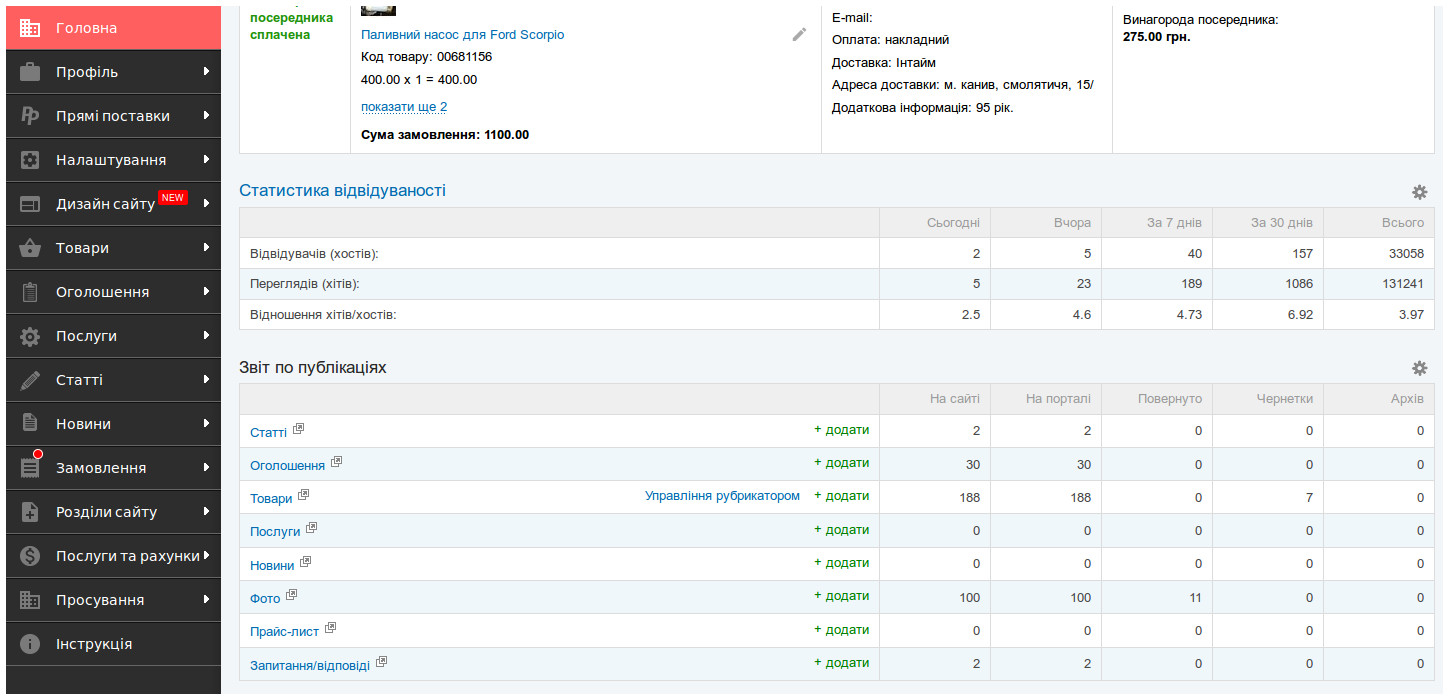1450x700 pixels.
Task: Click + додати in Запитання/відповіді row
Action: [x=841, y=663]
